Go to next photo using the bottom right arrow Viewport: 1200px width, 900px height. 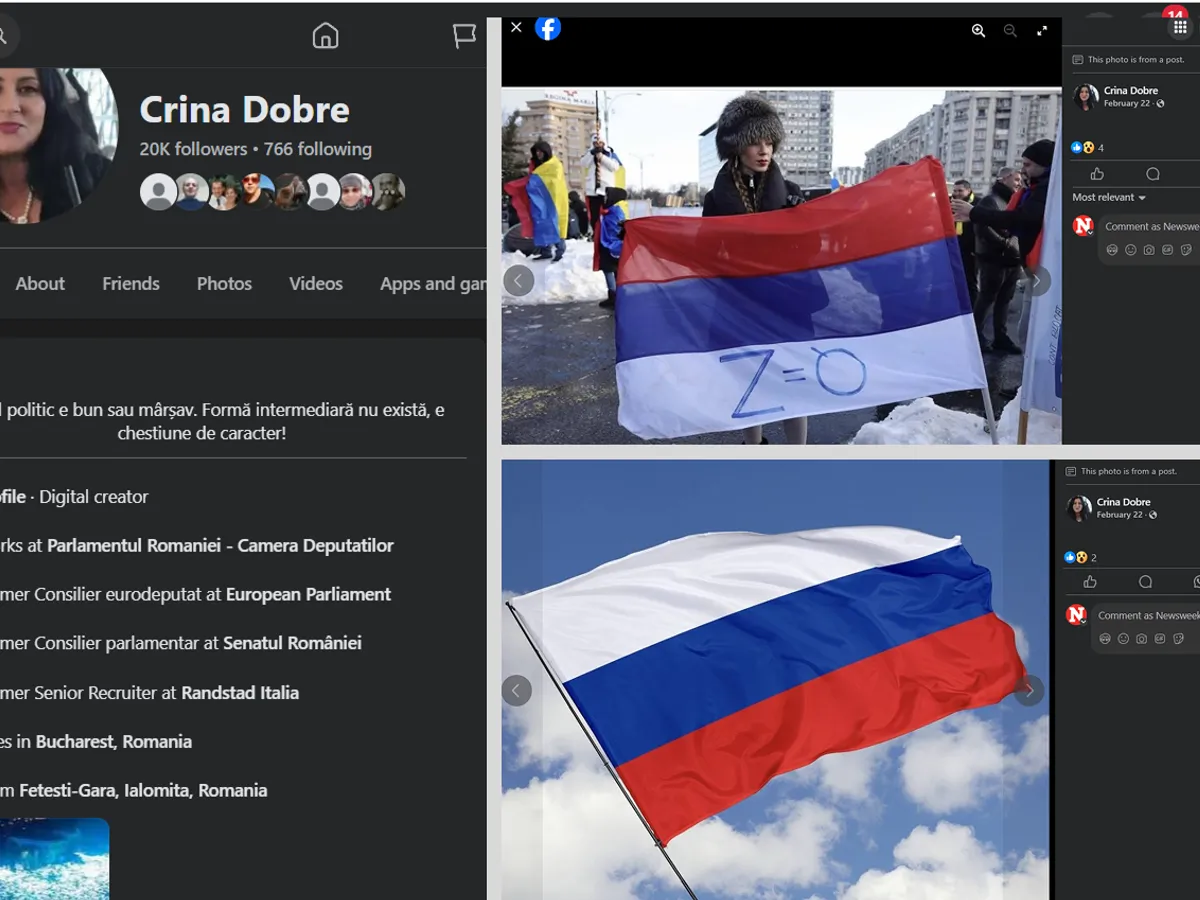pyautogui.click(x=1029, y=691)
